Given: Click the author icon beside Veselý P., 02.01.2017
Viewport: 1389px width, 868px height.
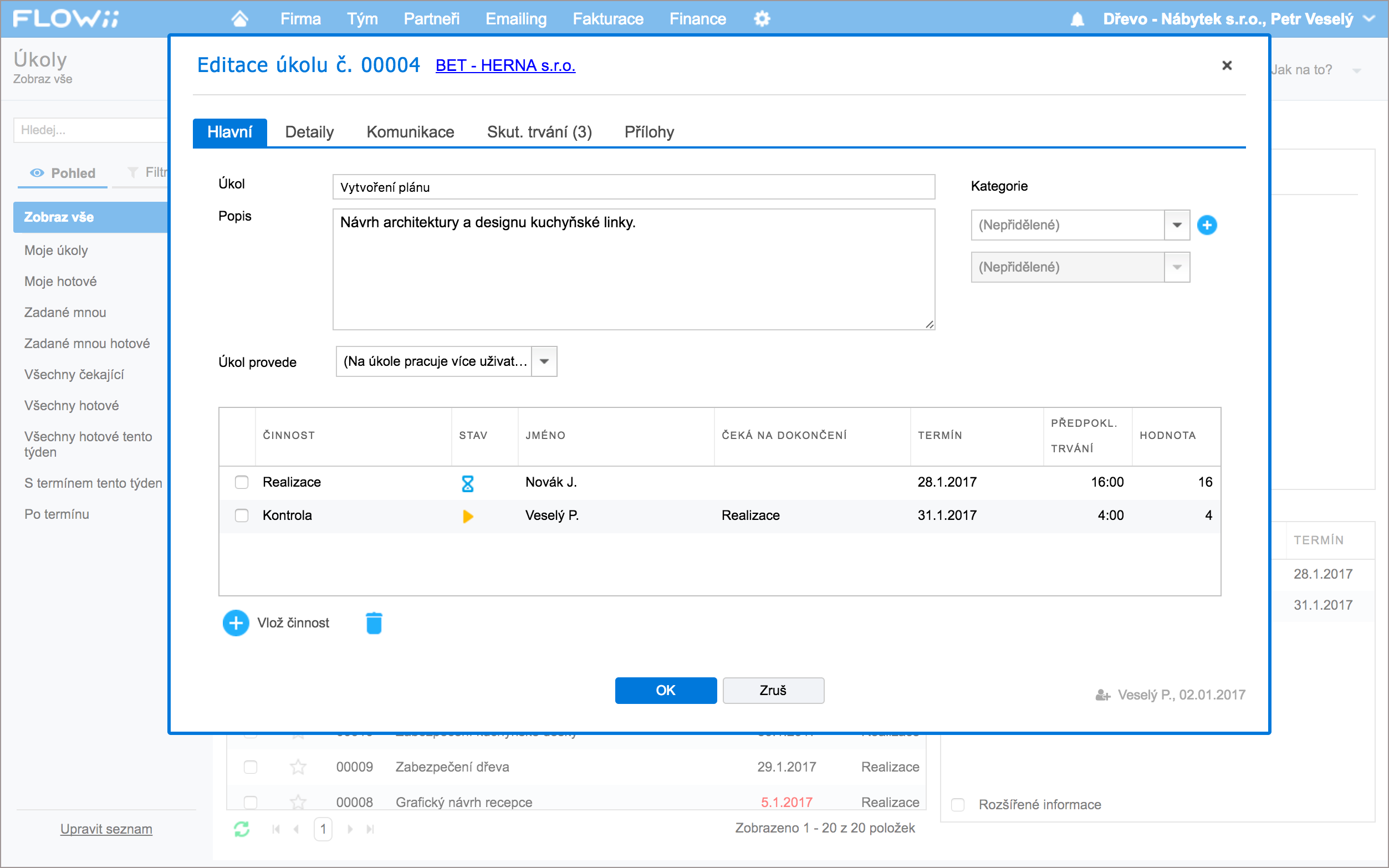Looking at the screenshot, I should point(1102,695).
